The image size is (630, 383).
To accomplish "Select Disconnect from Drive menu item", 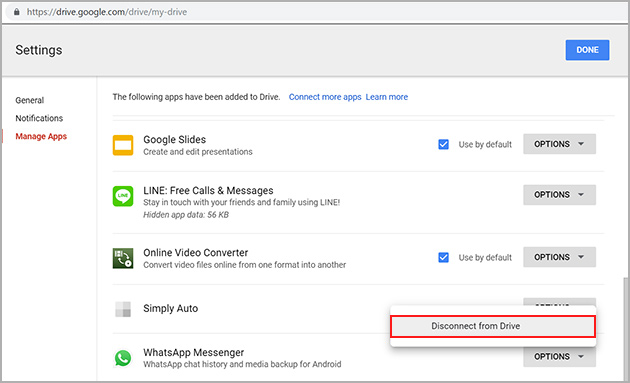I will pos(493,326).
